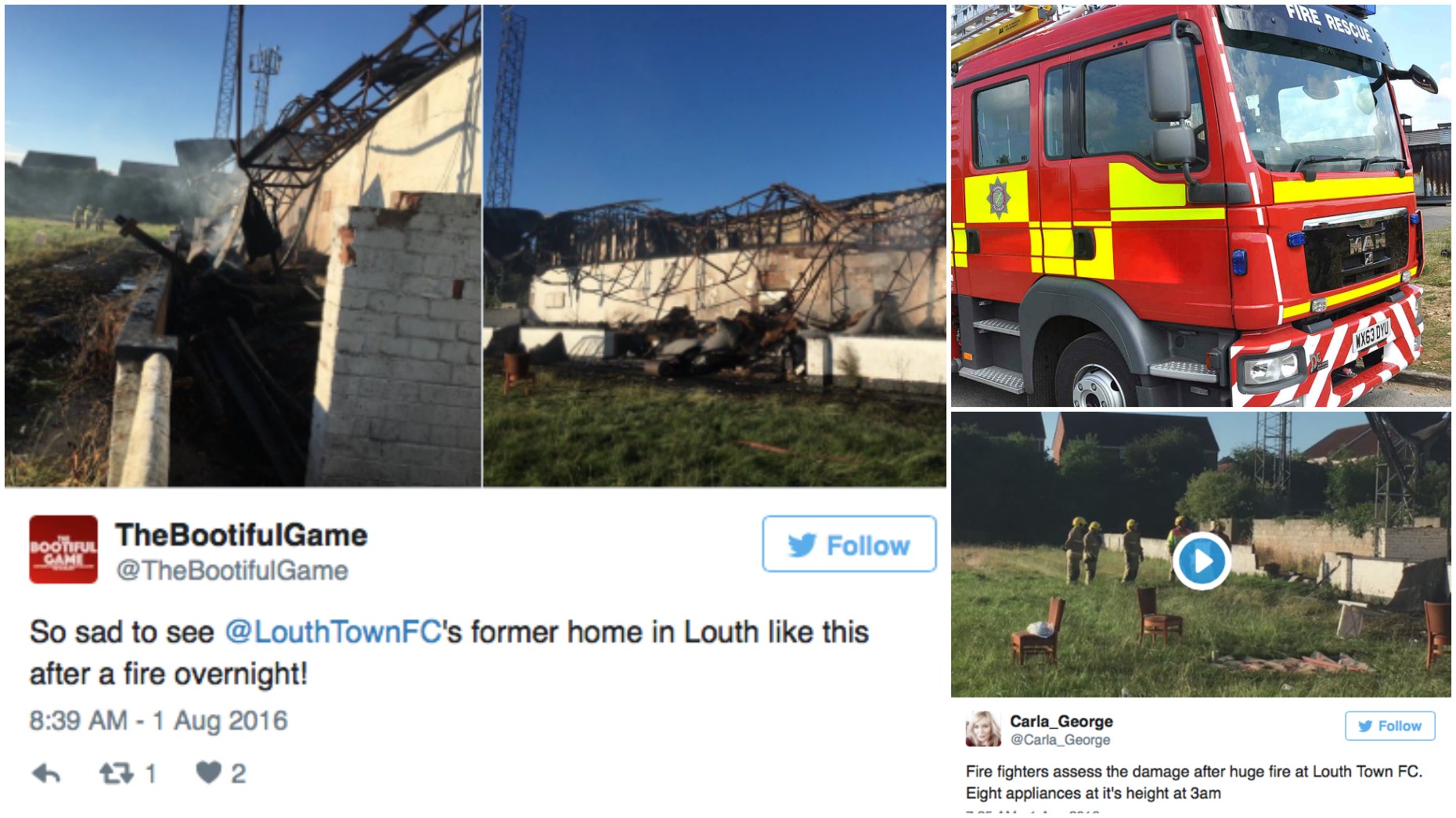Follow Carla_George account
The image size is (1456, 818).
click(1389, 726)
